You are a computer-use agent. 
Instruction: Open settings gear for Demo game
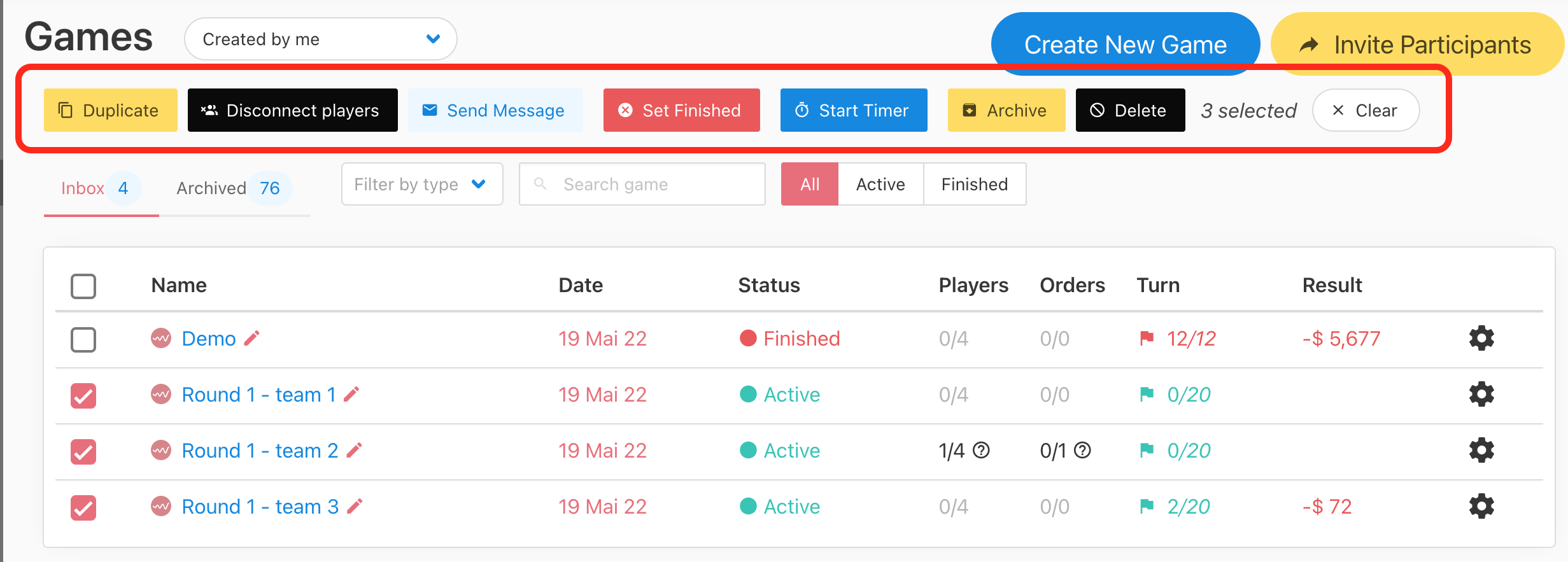tap(1481, 338)
